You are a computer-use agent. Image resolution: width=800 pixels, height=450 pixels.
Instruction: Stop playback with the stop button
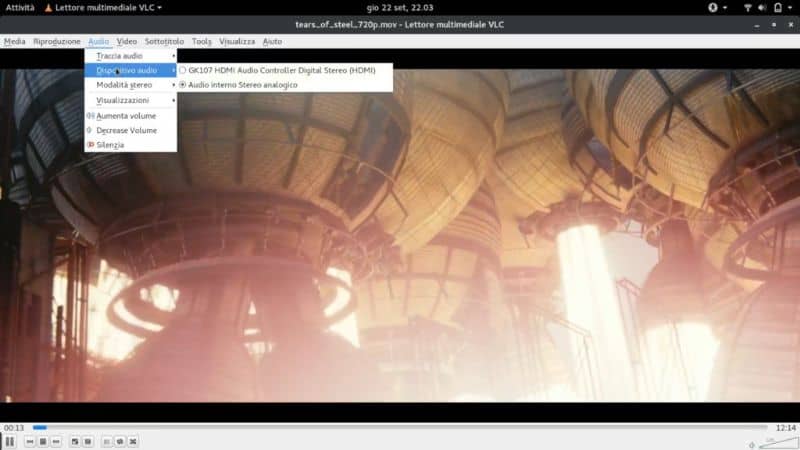(43, 441)
